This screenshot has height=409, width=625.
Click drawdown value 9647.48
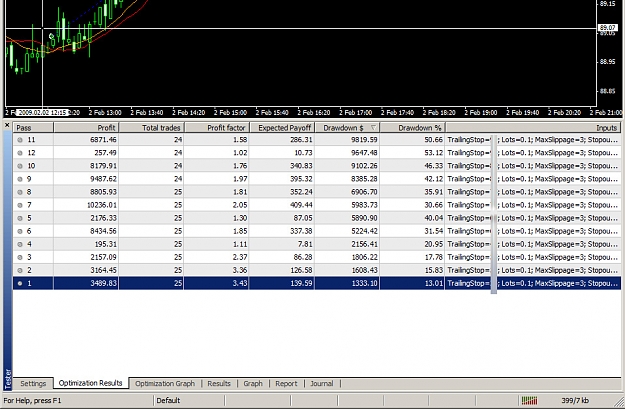coord(364,153)
